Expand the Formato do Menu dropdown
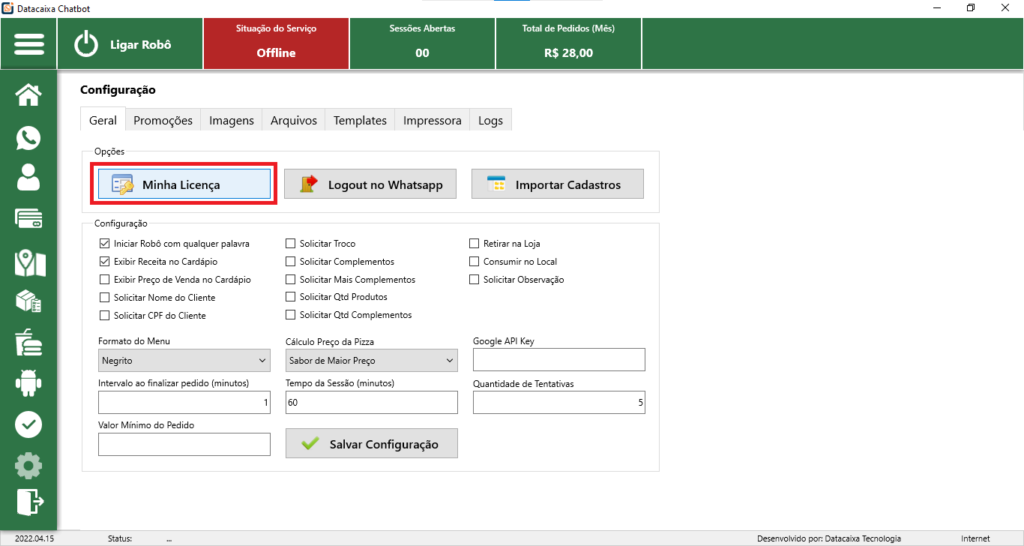1024x546 pixels. pos(184,360)
